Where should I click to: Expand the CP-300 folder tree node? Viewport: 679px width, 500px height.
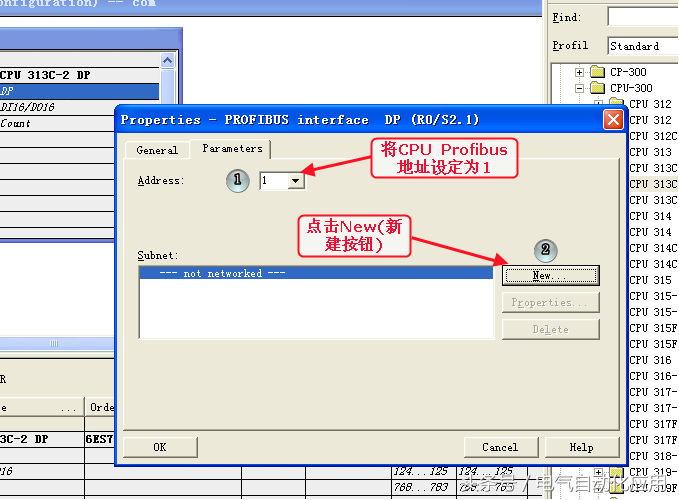click(x=579, y=72)
